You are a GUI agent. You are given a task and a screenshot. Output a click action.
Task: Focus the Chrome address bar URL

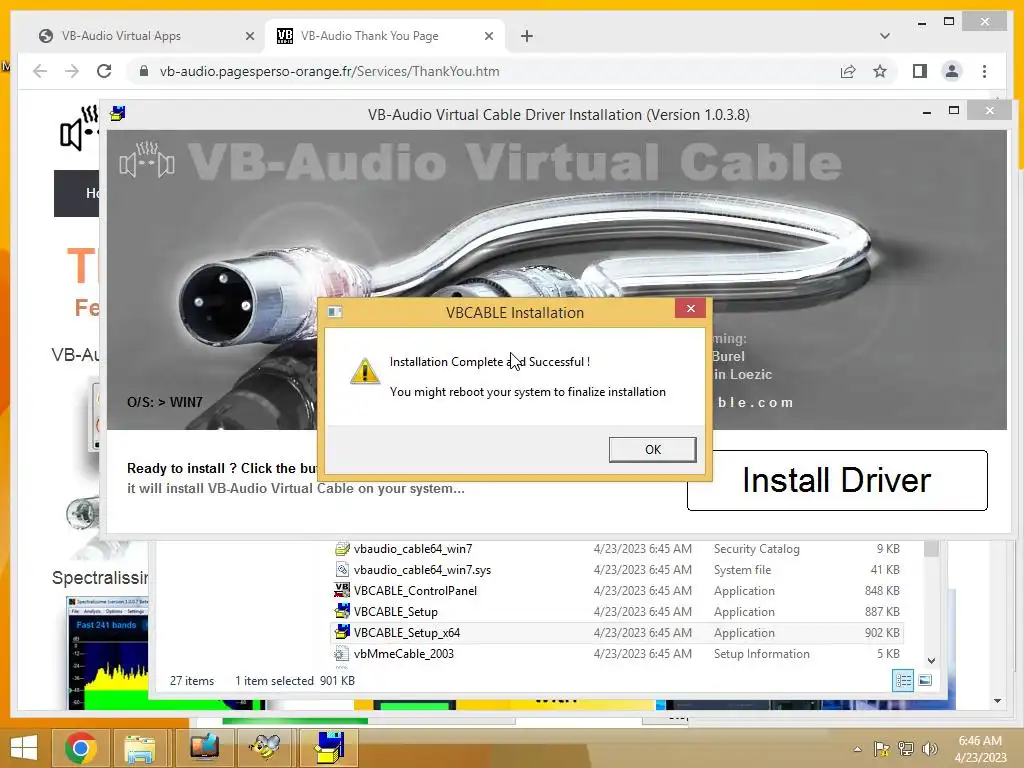point(329,71)
